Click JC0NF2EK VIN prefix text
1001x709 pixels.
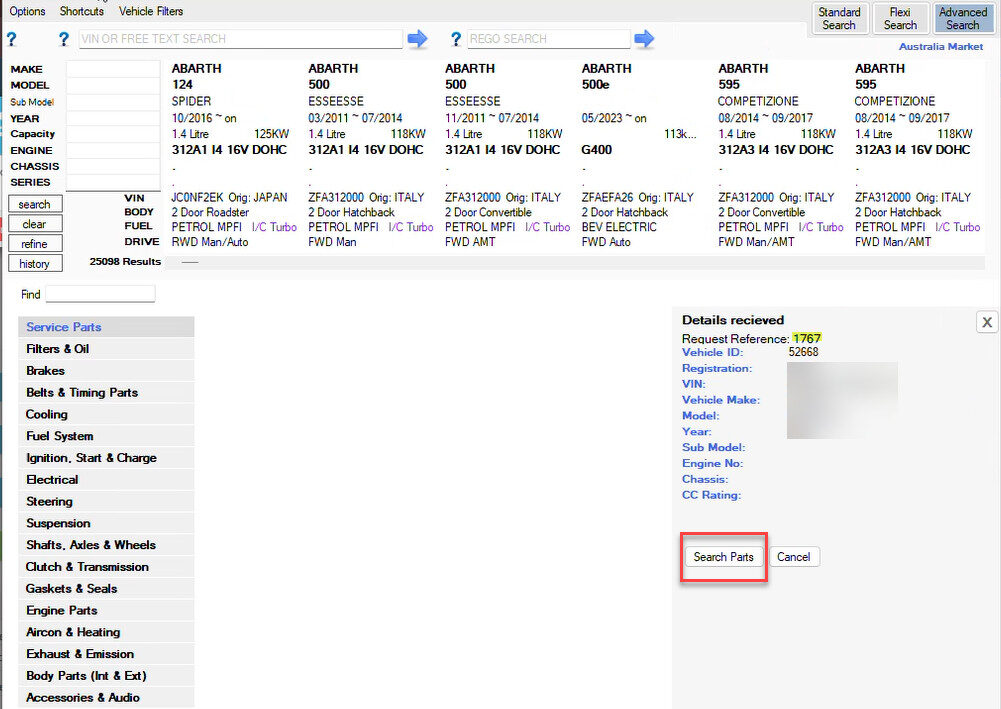[197, 197]
